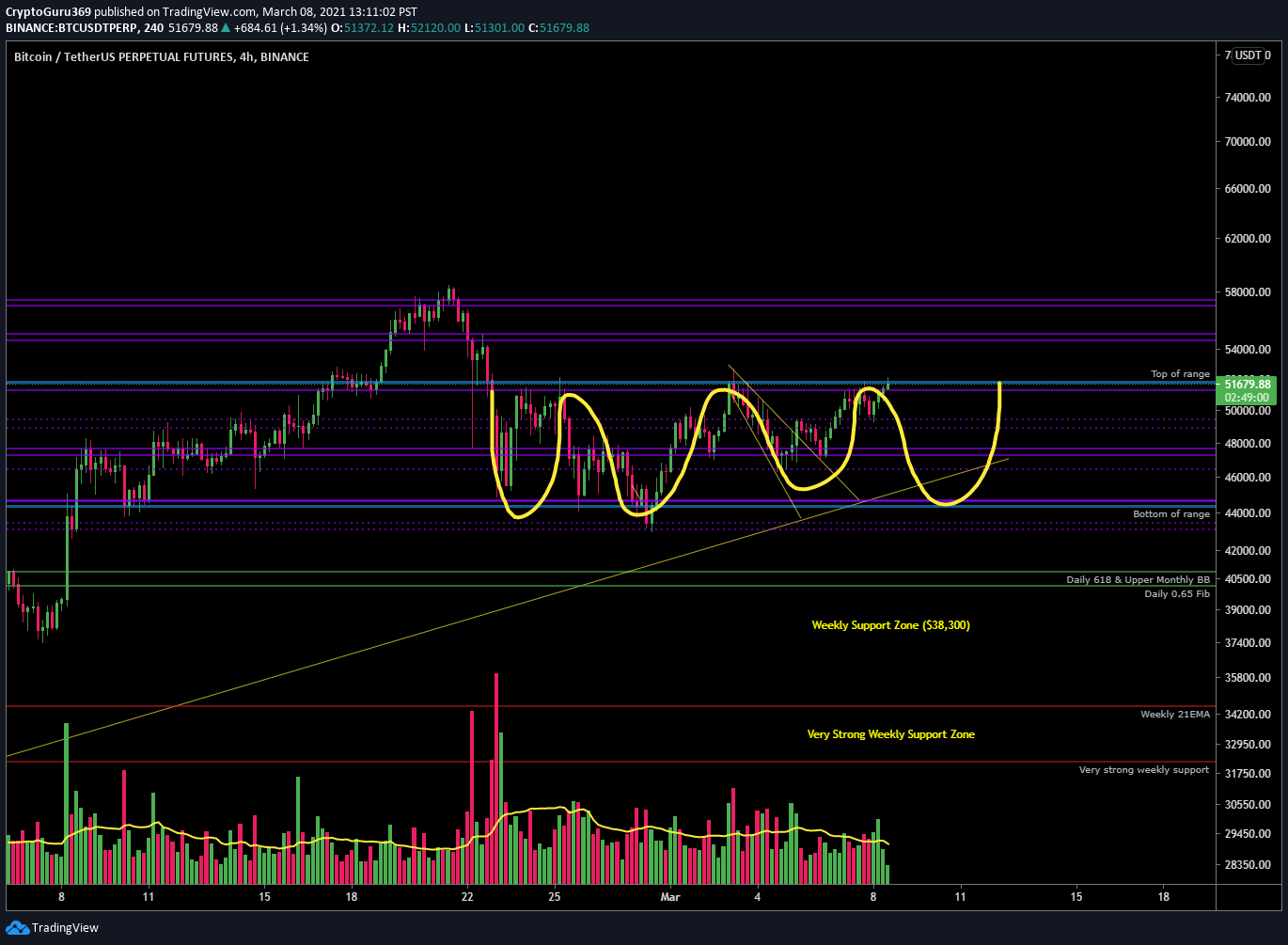The width and height of the screenshot is (1288, 945).
Task: Click the Very strong weekly support line label
Action: (1144, 770)
